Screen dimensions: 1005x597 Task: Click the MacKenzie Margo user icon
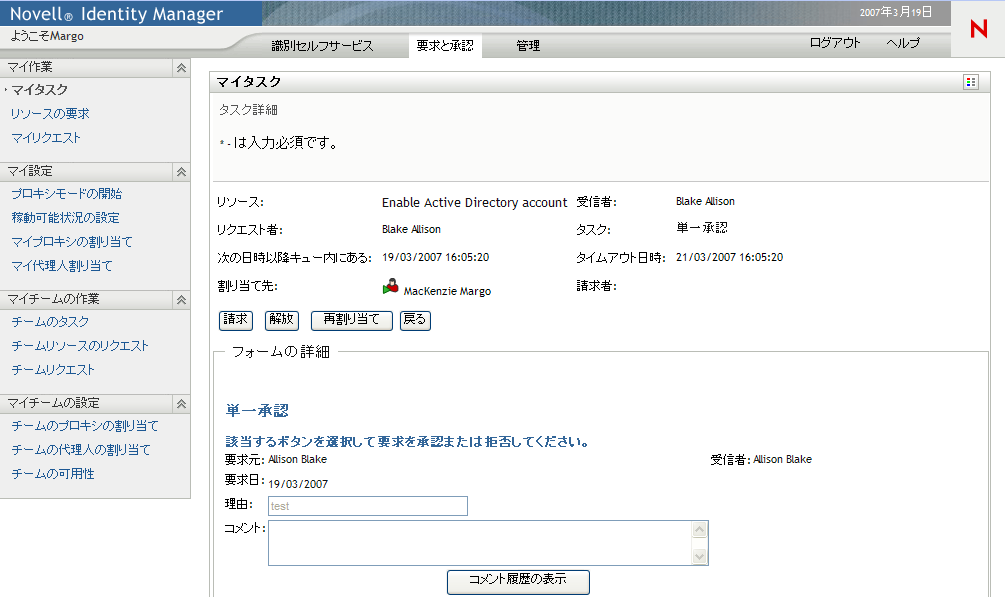click(x=390, y=287)
